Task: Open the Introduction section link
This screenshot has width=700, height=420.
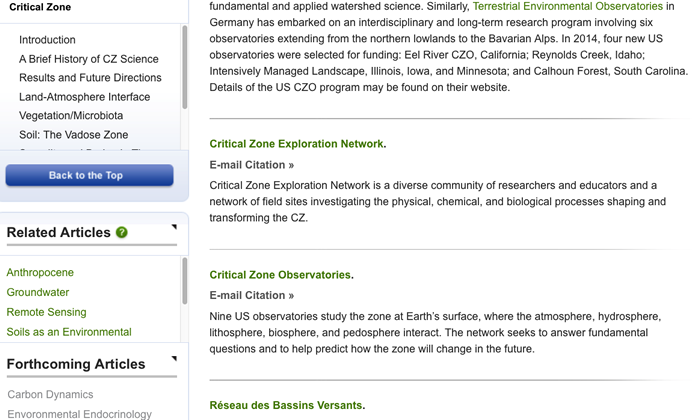Action: pos(47,40)
